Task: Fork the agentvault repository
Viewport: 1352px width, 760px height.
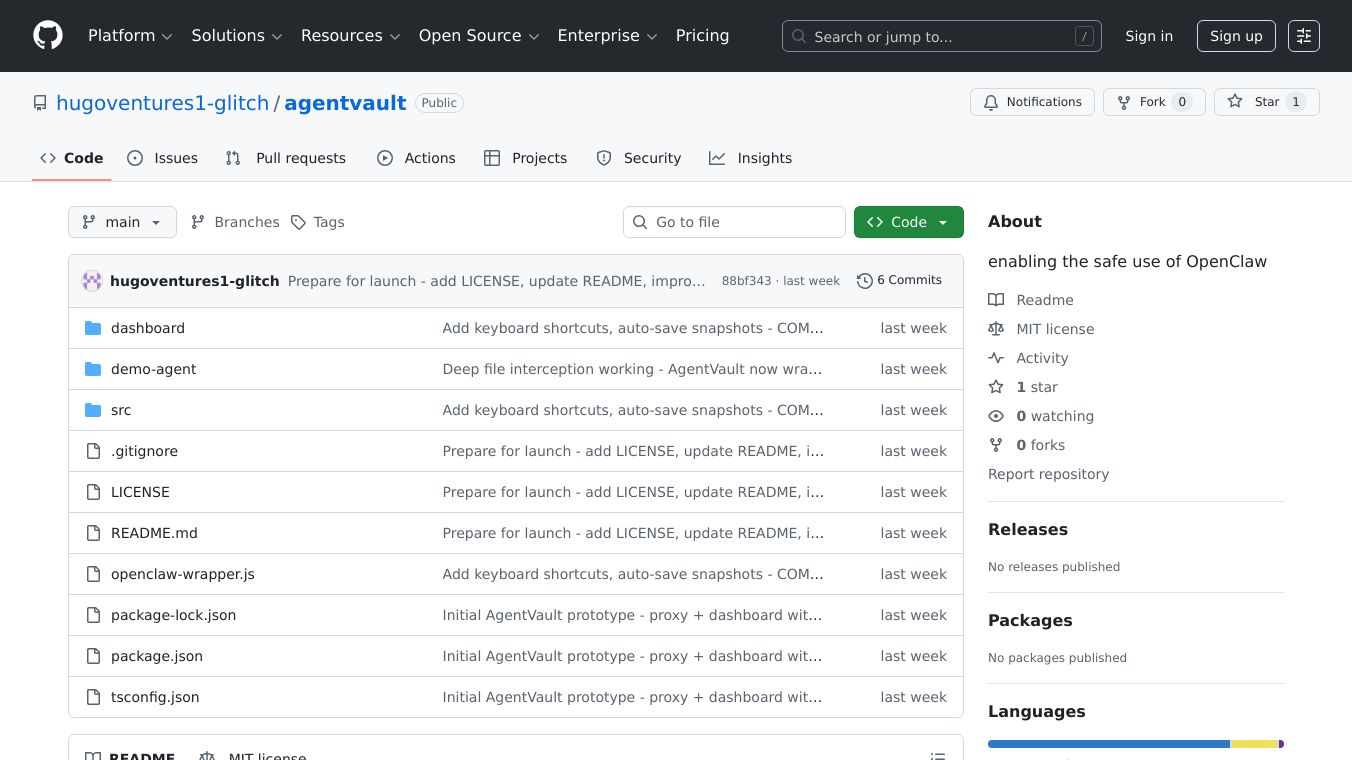Action: pos(1153,102)
